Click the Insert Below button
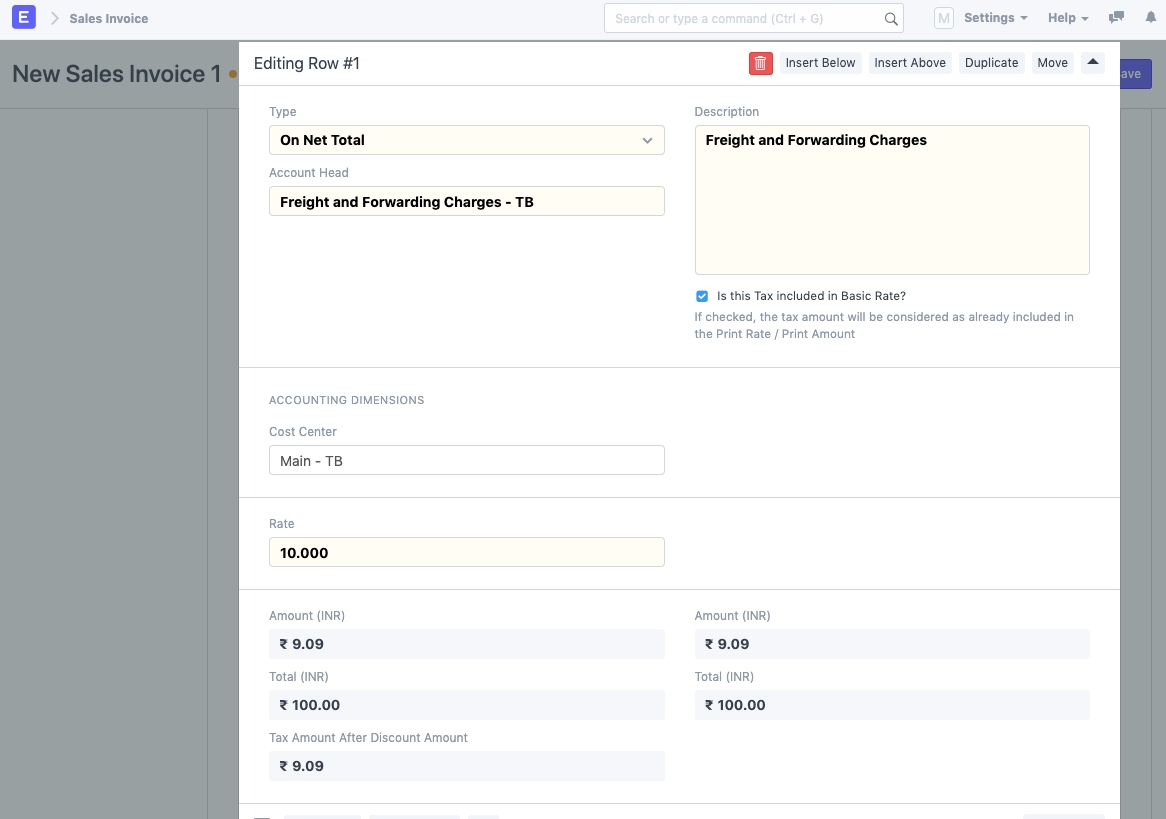Image resolution: width=1166 pixels, height=819 pixels. click(820, 63)
